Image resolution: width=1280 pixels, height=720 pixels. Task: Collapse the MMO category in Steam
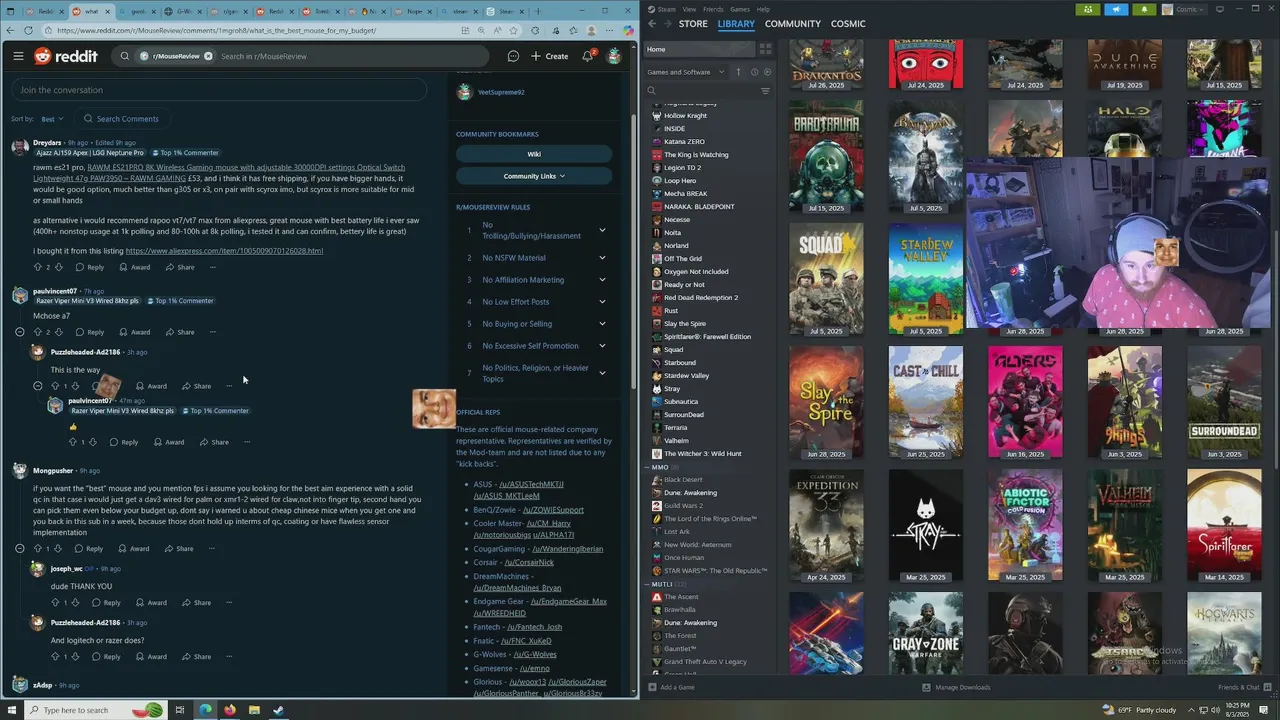tap(648, 467)
